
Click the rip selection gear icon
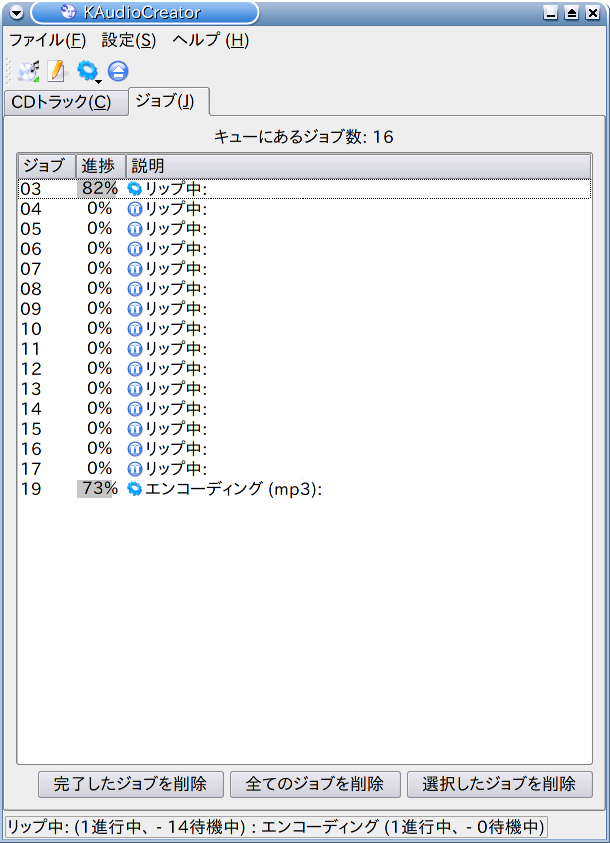86,70
